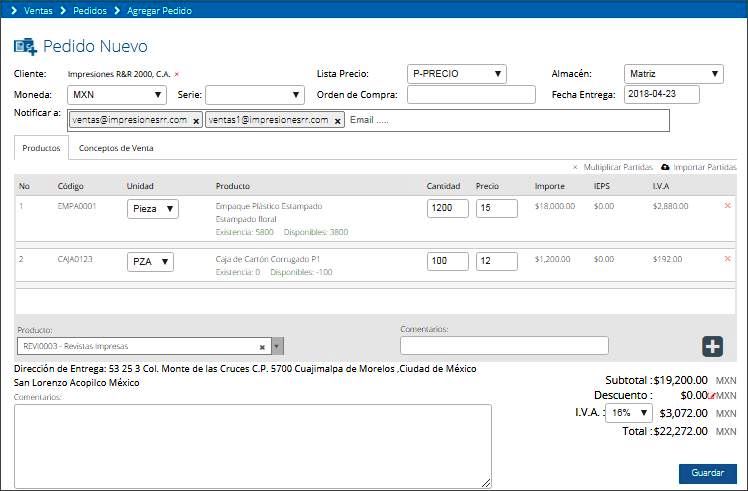
Task: Click the Importar Partidas cloud icon
Action: [x=665, y=167]
